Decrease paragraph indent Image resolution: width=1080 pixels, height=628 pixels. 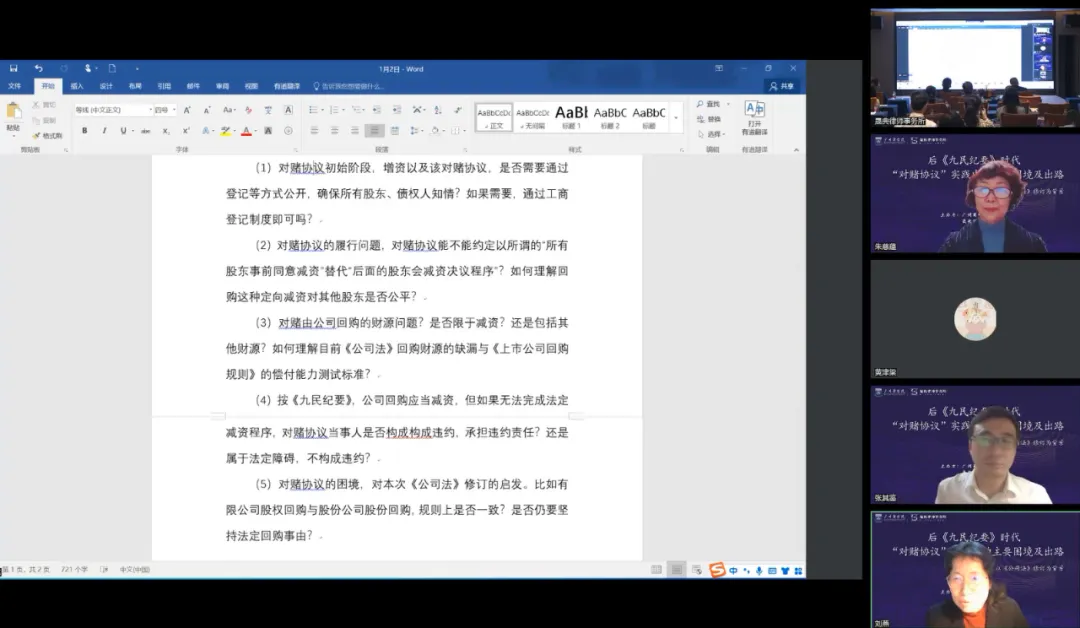tap(377, 109)
